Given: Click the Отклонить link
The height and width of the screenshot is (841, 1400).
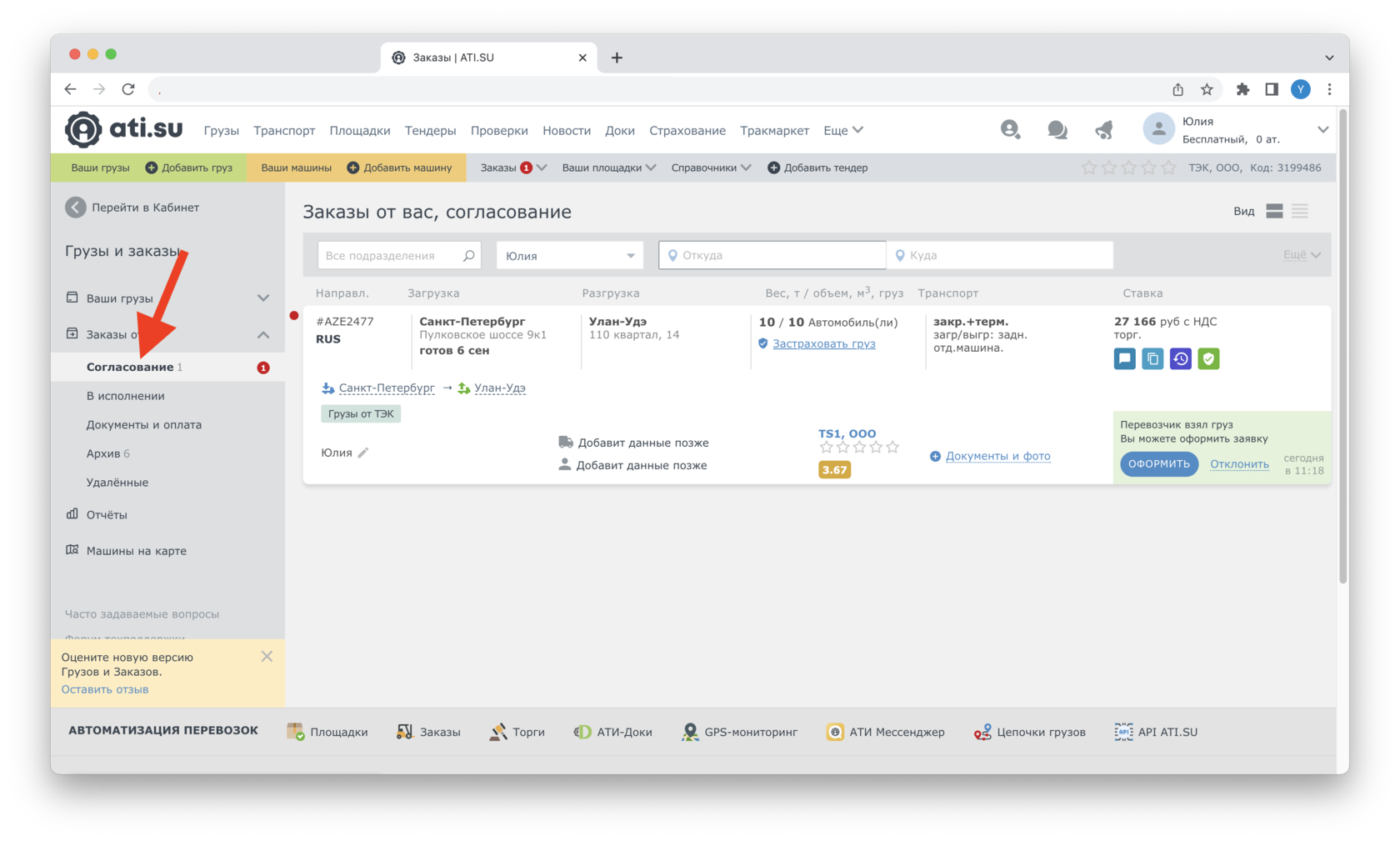Looking at the screenshot, I should [x=1239, y=464].
